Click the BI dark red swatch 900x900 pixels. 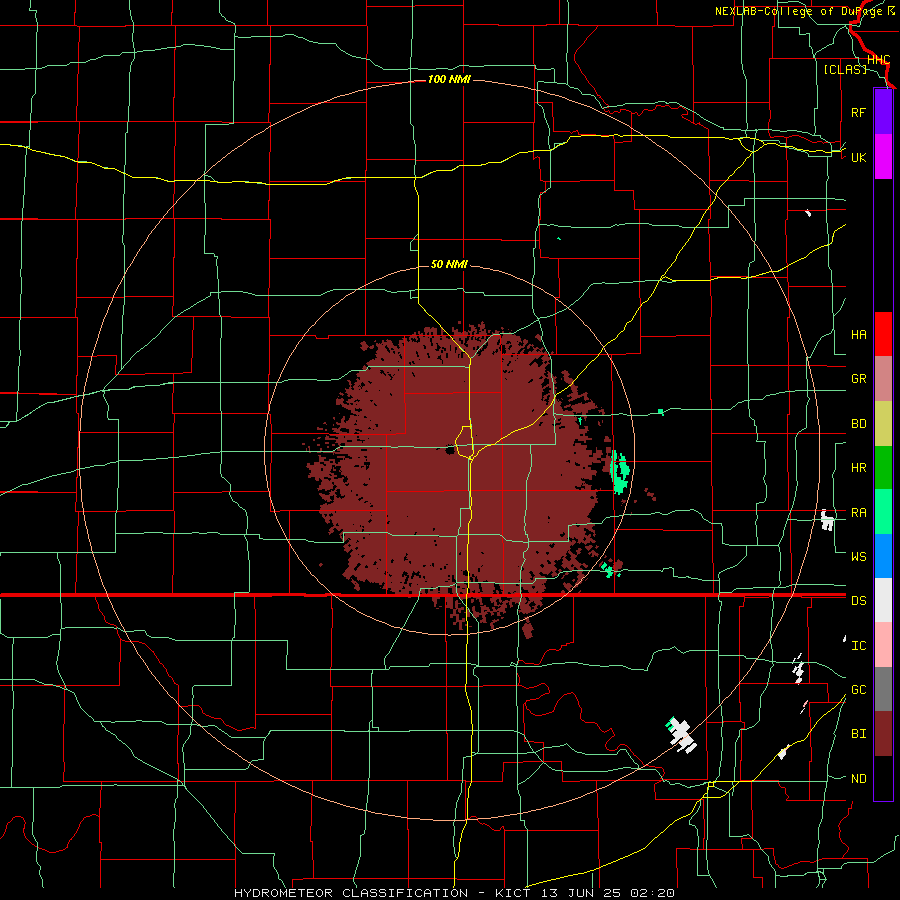pyautogui.click(x=883, y=734)
